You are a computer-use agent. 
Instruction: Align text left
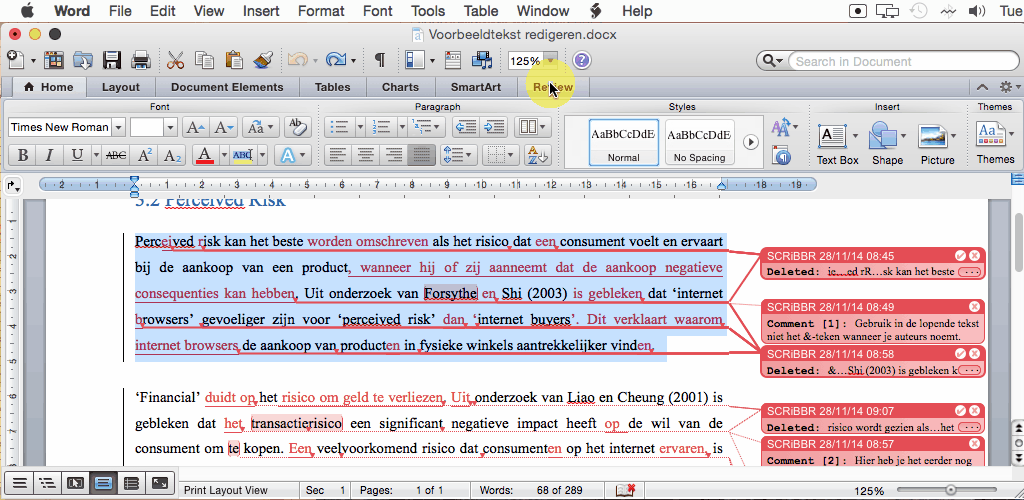(x=338, y=155)
